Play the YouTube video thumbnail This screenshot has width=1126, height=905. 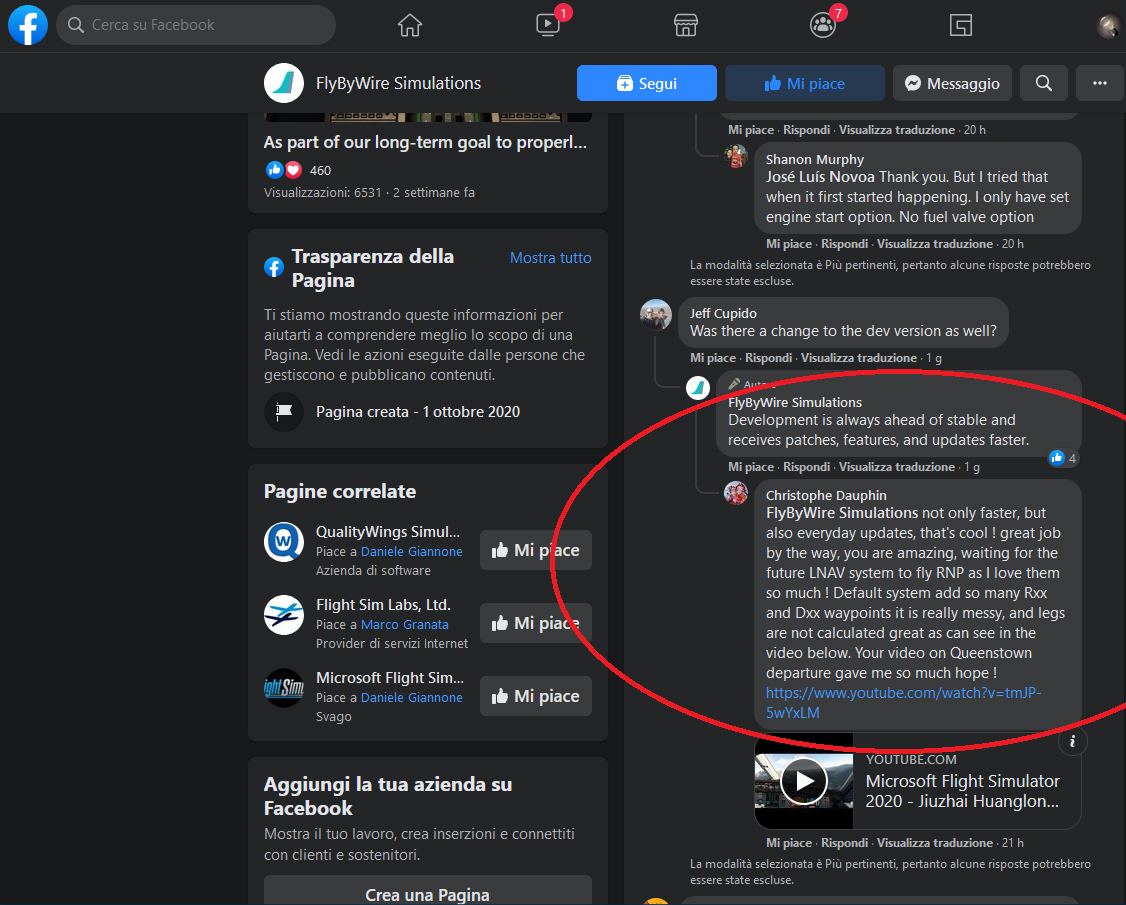(804, 781)
